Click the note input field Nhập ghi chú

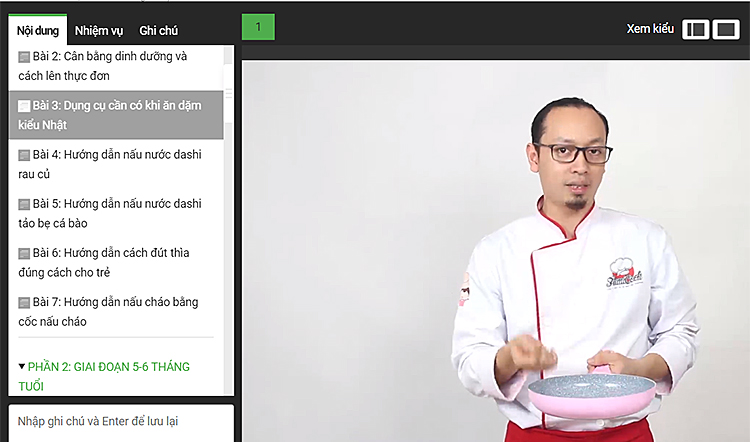(121, 423)
